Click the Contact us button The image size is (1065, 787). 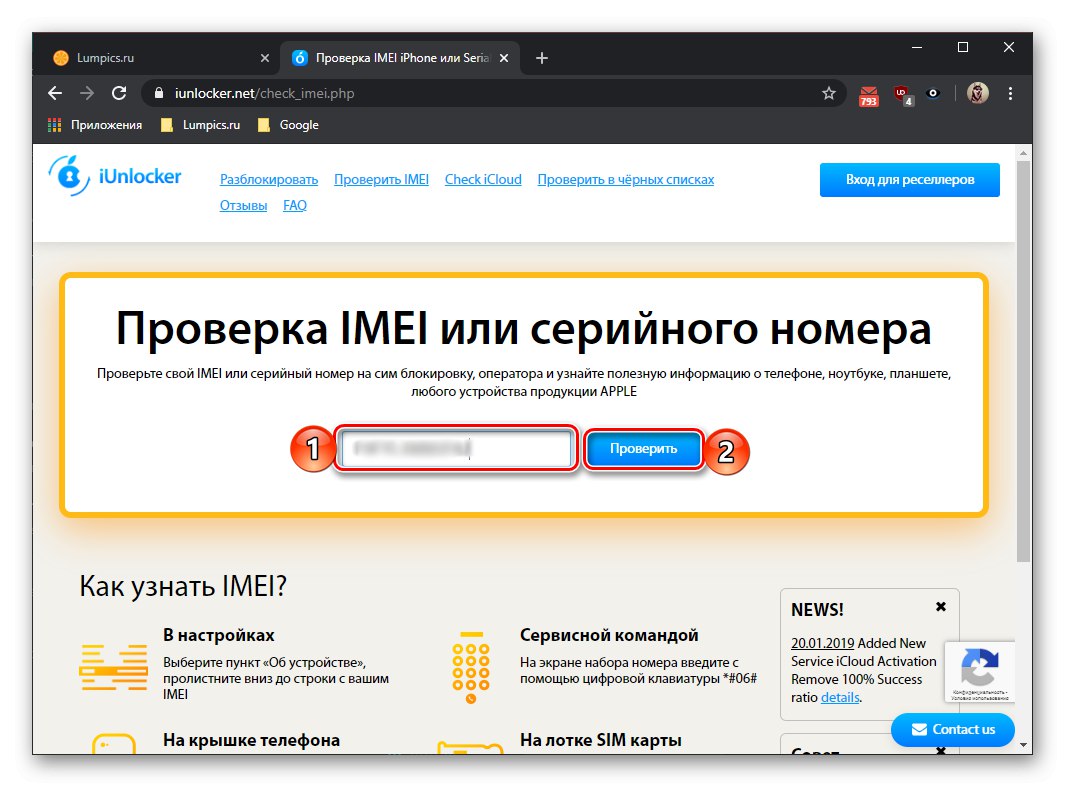pyautogui.click(x=953, y=729)
